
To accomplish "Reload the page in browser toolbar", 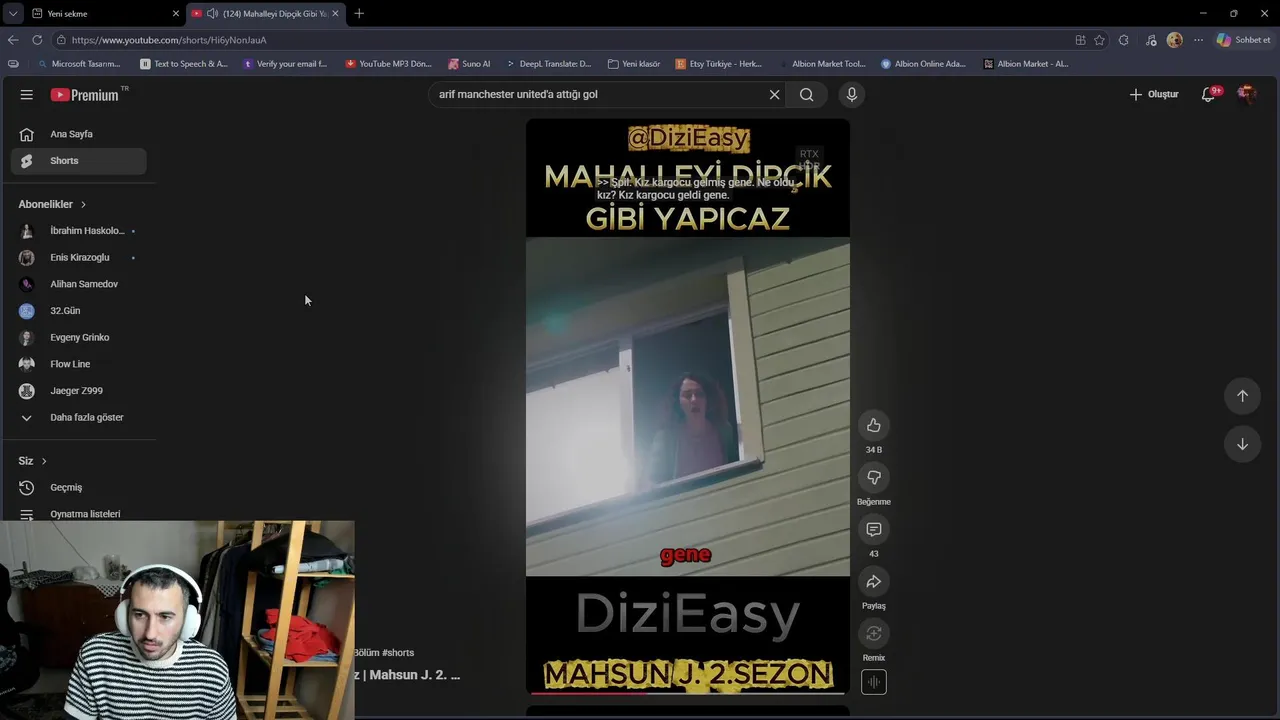I will (x=37, y=40).
